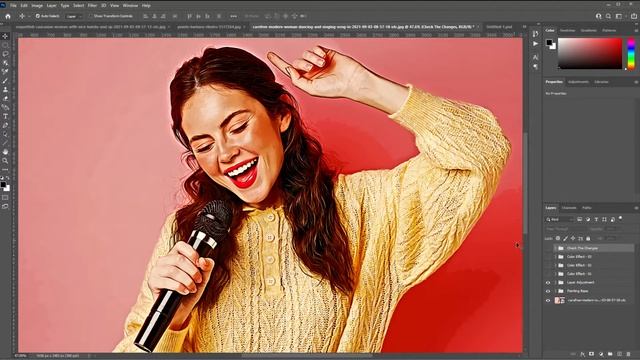The width and height of the screenshot is (640, 360).
Task: Open the Auto-Select Layer dropdown
Action: click(x=73, y=16)
